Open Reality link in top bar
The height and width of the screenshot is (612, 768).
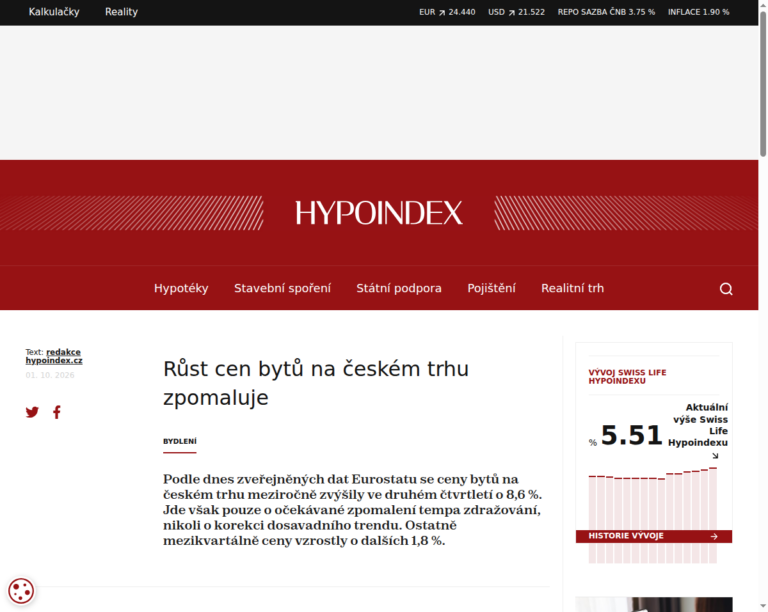[121, 12]
